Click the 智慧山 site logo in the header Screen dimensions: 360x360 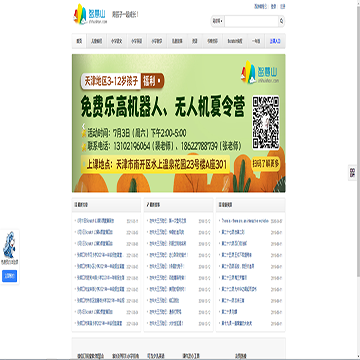(x=91, y=14)
